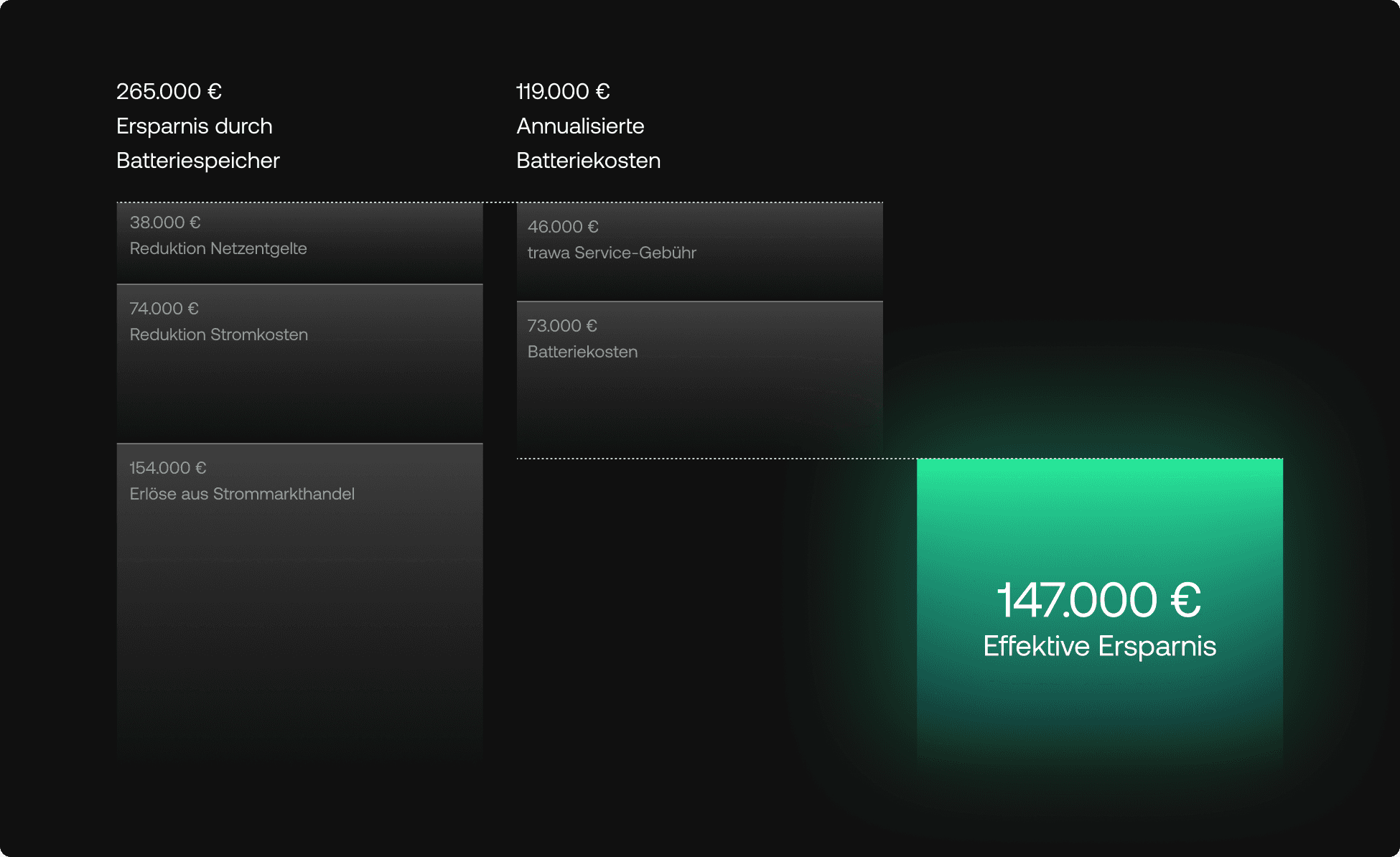1400x857 pixels.
Task: Click the 154.000 € amount
Action: 168,468
